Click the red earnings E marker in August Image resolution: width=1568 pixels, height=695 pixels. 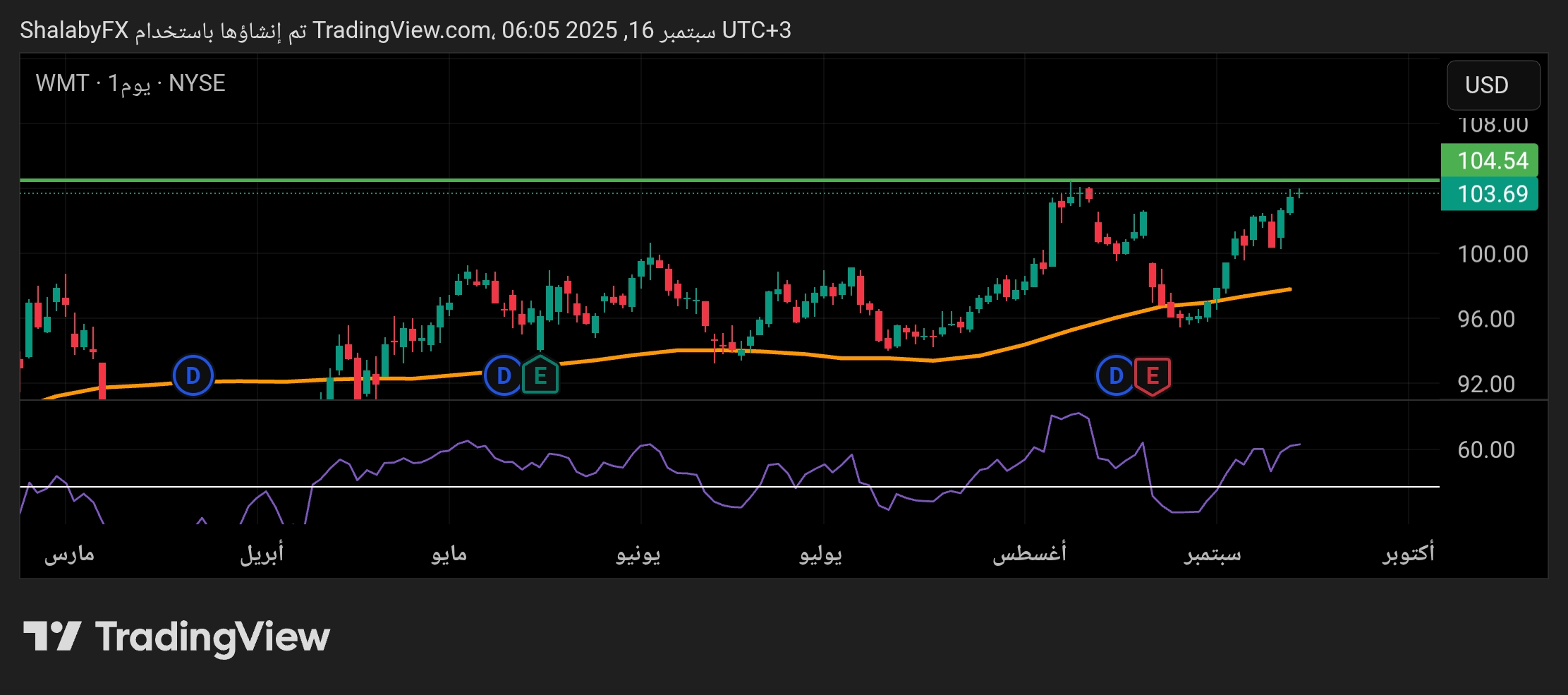(1153, 376)
